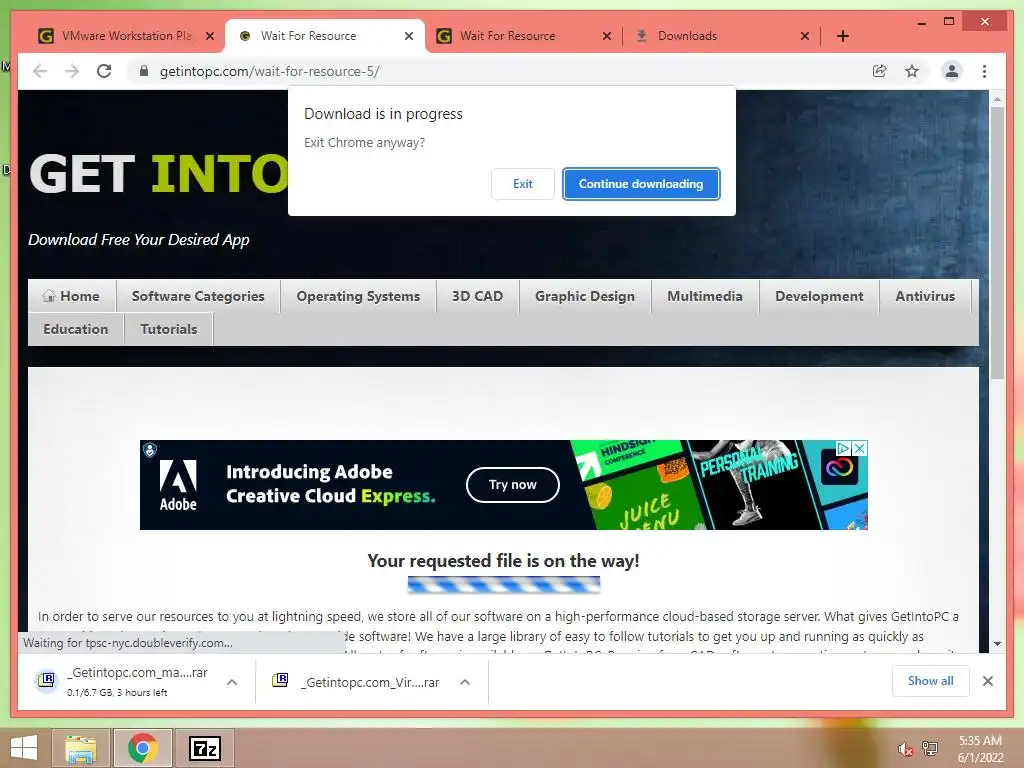Image resolution: width=1024 pixels, height=768 pixels.
Task: Open Chrome three-dot menu
Action: 984,71
